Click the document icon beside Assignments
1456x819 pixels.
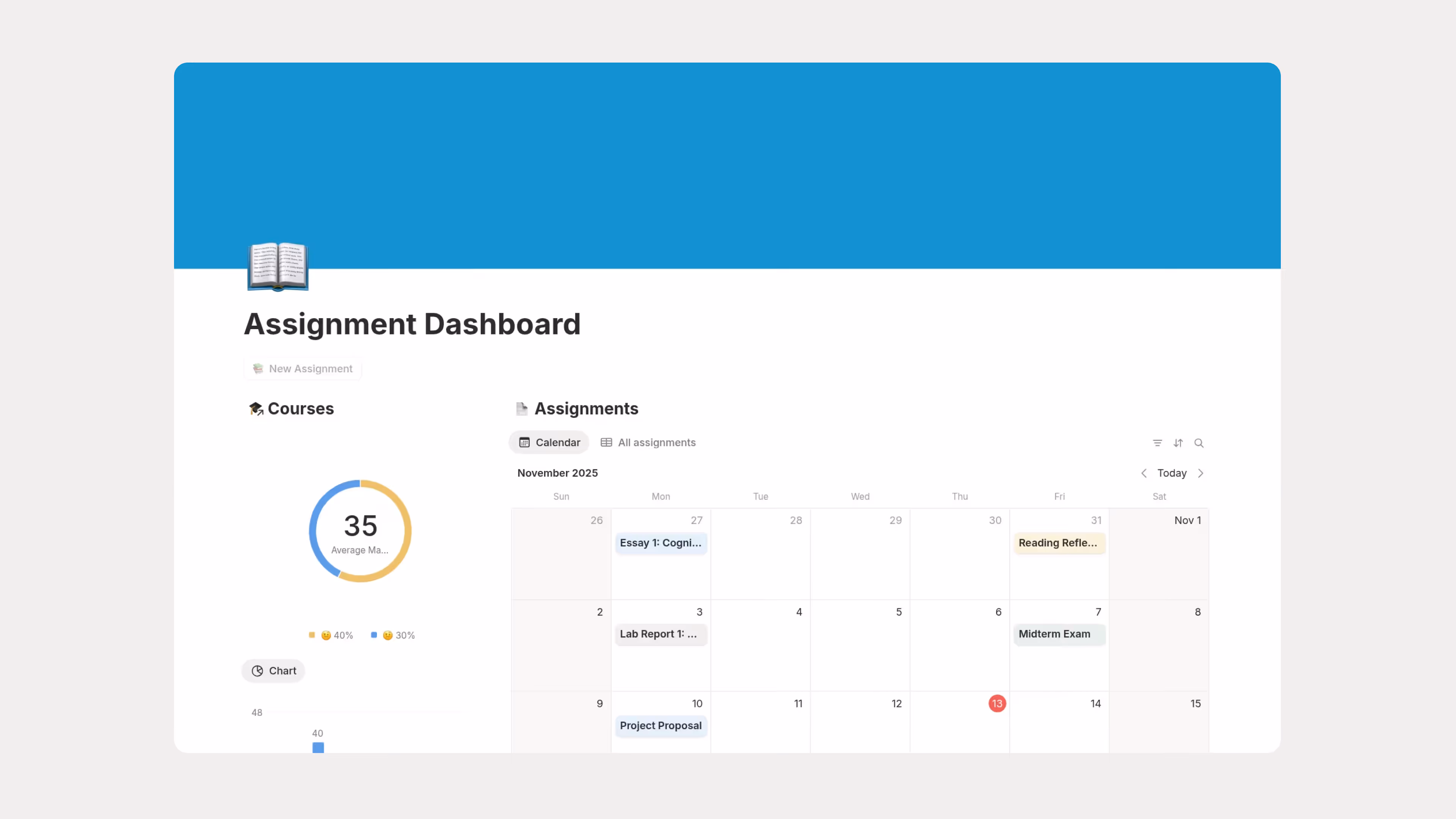pos(521,408)
